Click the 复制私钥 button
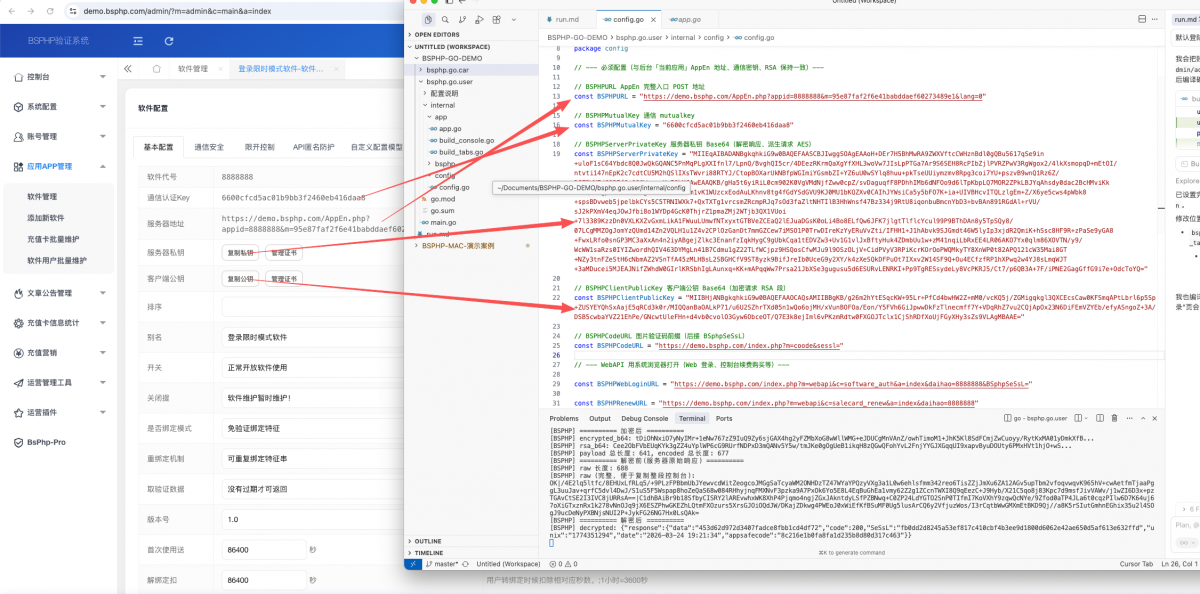Viewport: 1200px width, 594px height. tap(239, 252)
